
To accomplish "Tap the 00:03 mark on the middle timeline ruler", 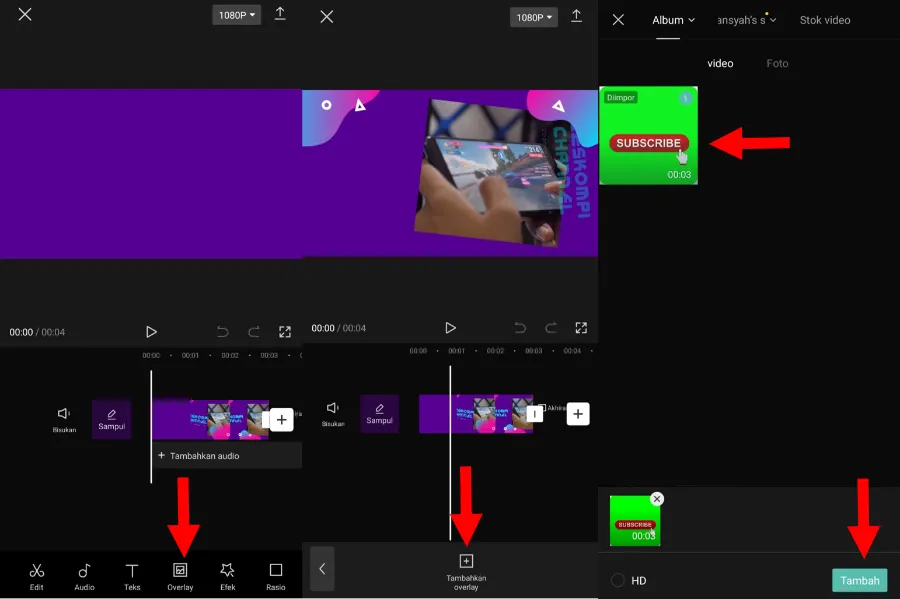I will click(x=533, y=351).
